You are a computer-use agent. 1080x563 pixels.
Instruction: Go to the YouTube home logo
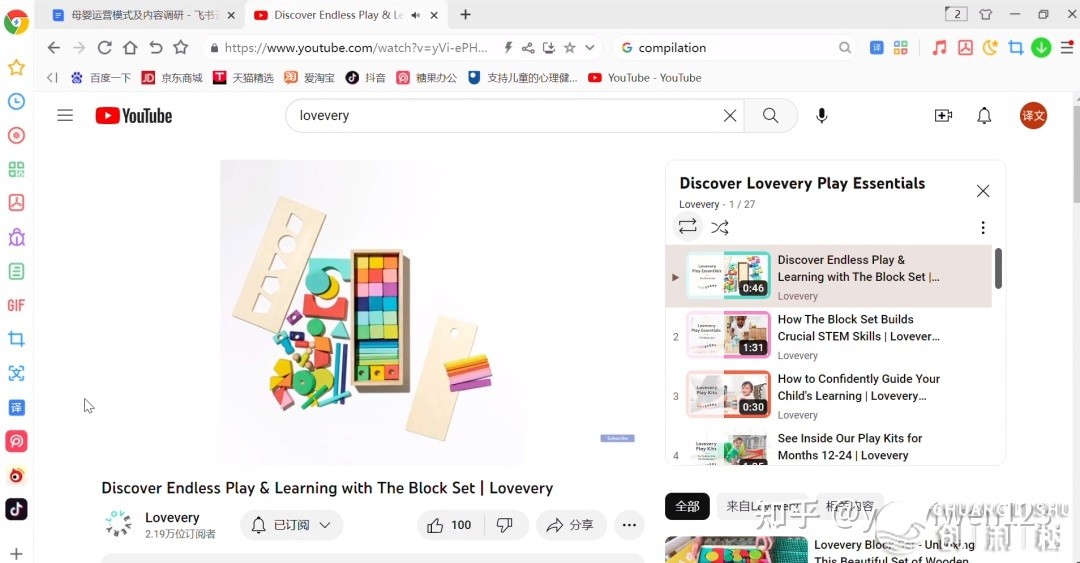[x=134, y=116]
